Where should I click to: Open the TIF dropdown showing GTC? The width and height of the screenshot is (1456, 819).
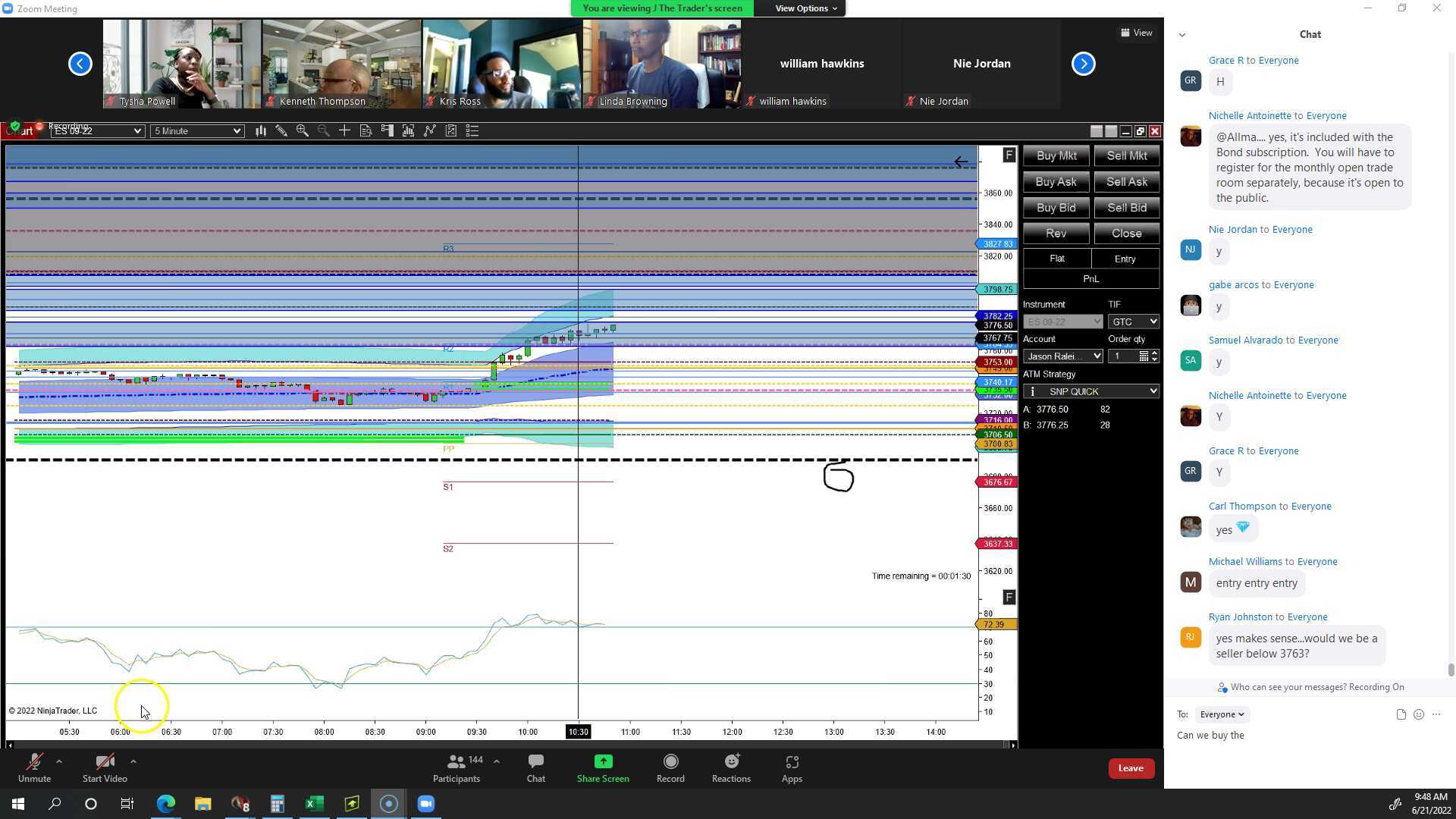[1133, 321]
